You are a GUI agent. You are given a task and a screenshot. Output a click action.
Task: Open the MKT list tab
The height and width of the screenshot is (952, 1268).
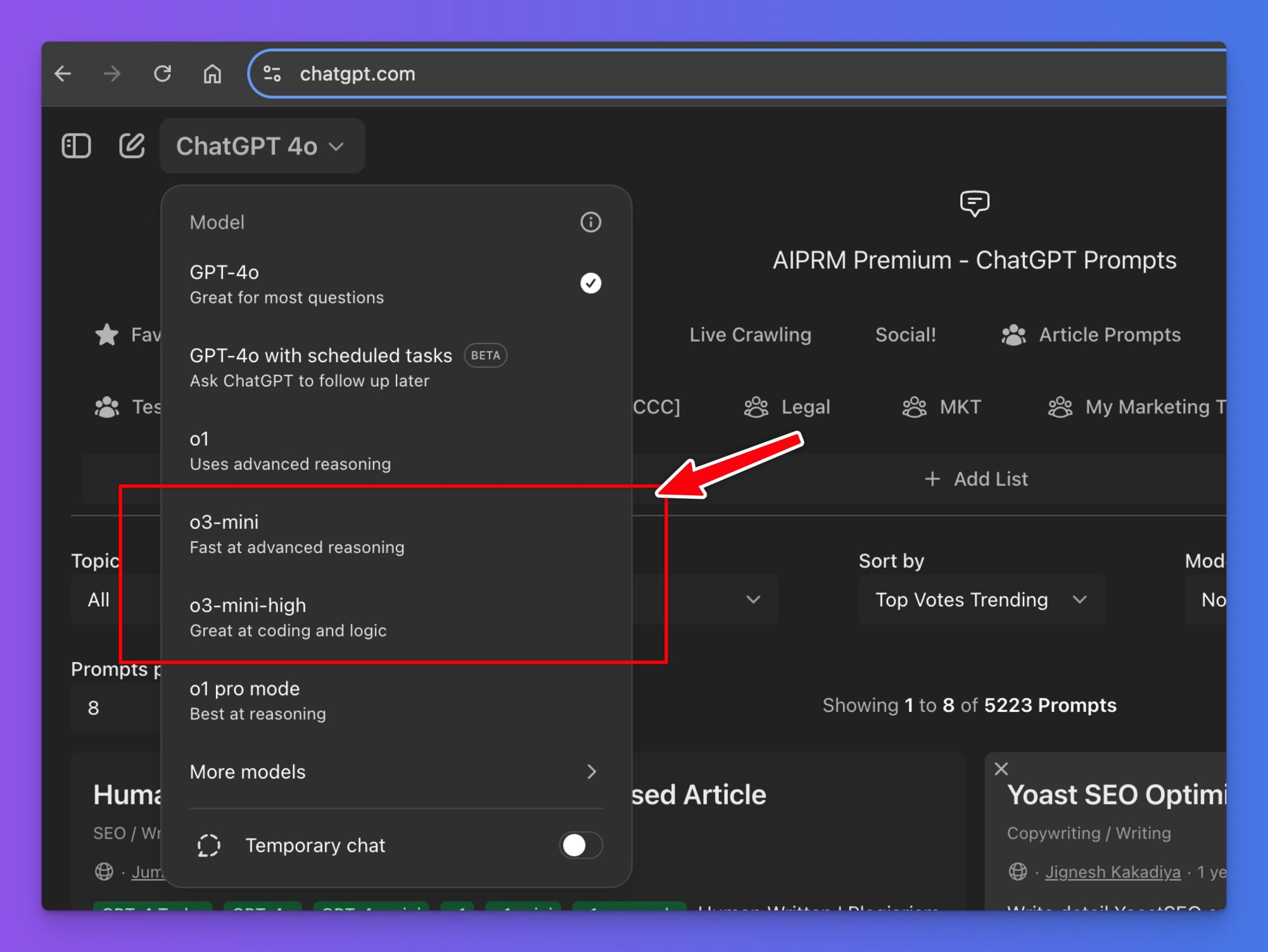(941, 406)
